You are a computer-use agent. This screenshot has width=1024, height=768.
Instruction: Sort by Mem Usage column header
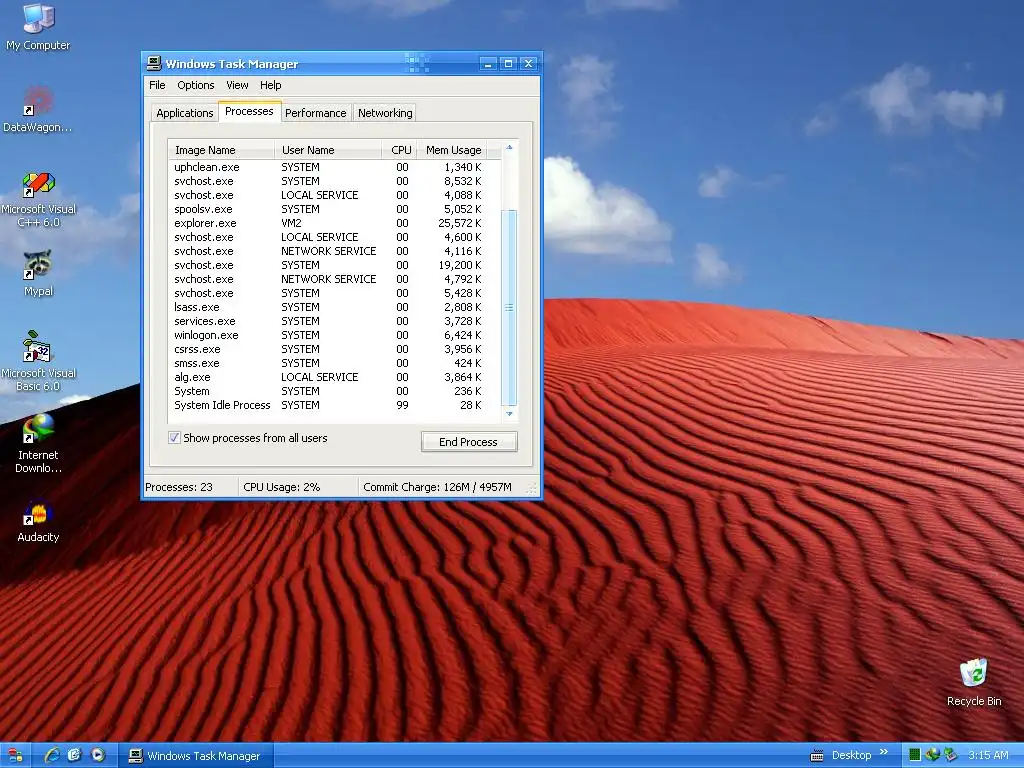click(x=453, y=150)
